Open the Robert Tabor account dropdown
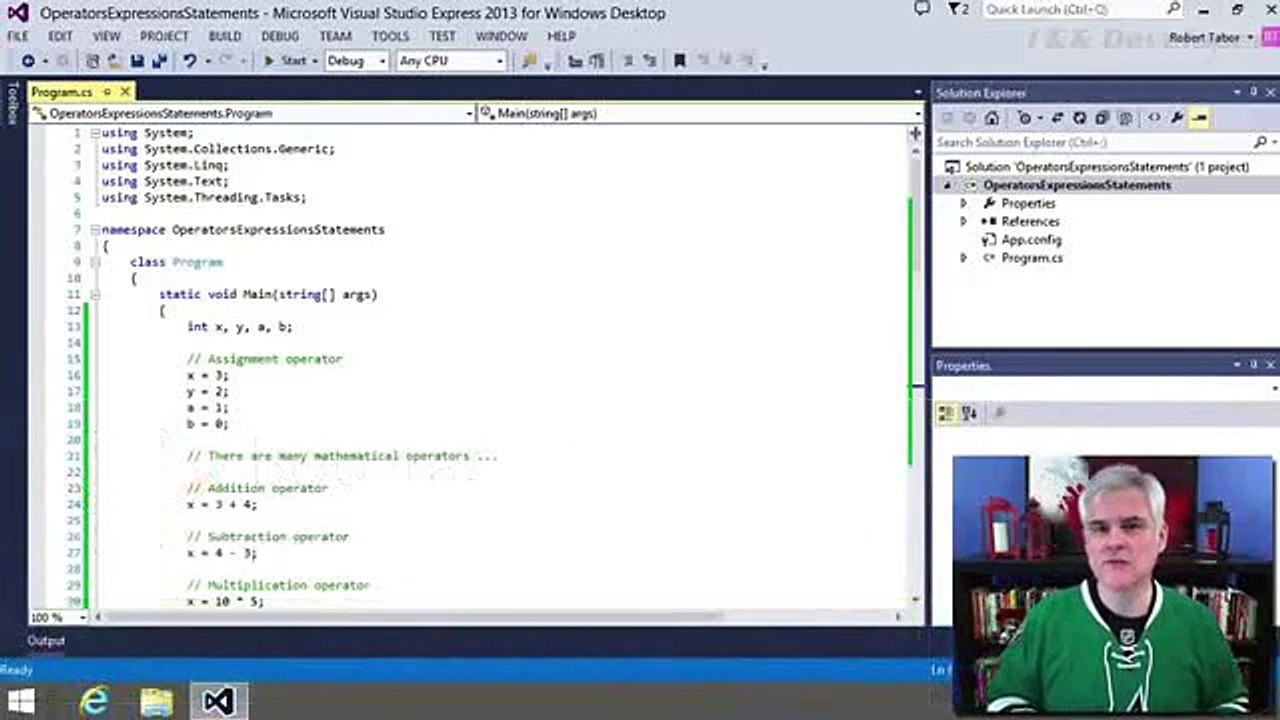Image resolution: width=1280 pixels, height=720 pixels. tap(1211, 38)
